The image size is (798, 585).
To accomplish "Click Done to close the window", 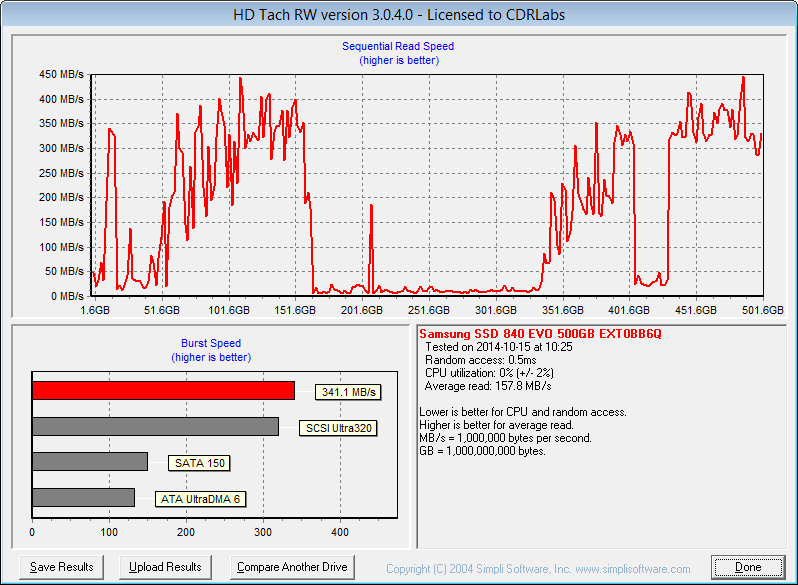I will point(748,567).
